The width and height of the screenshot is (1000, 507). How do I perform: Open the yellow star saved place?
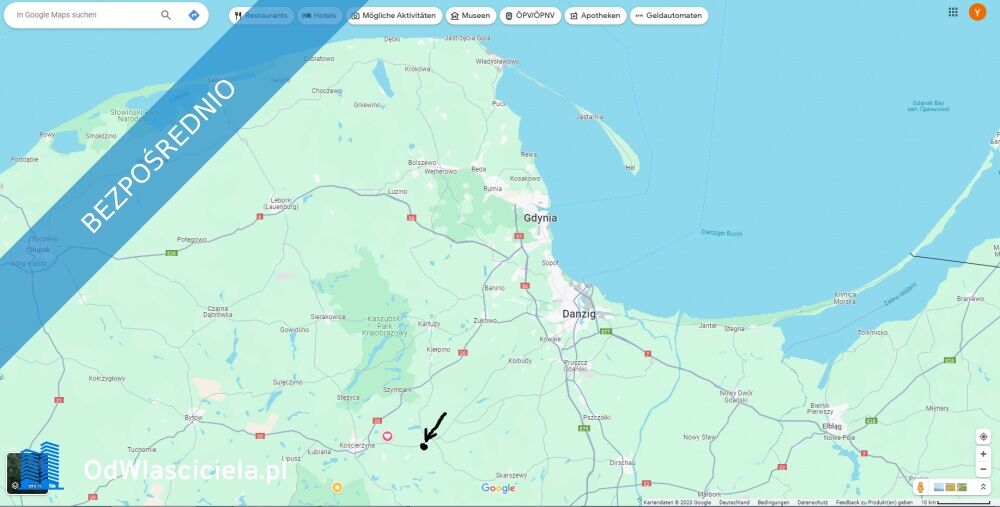(x=337, y=488)
